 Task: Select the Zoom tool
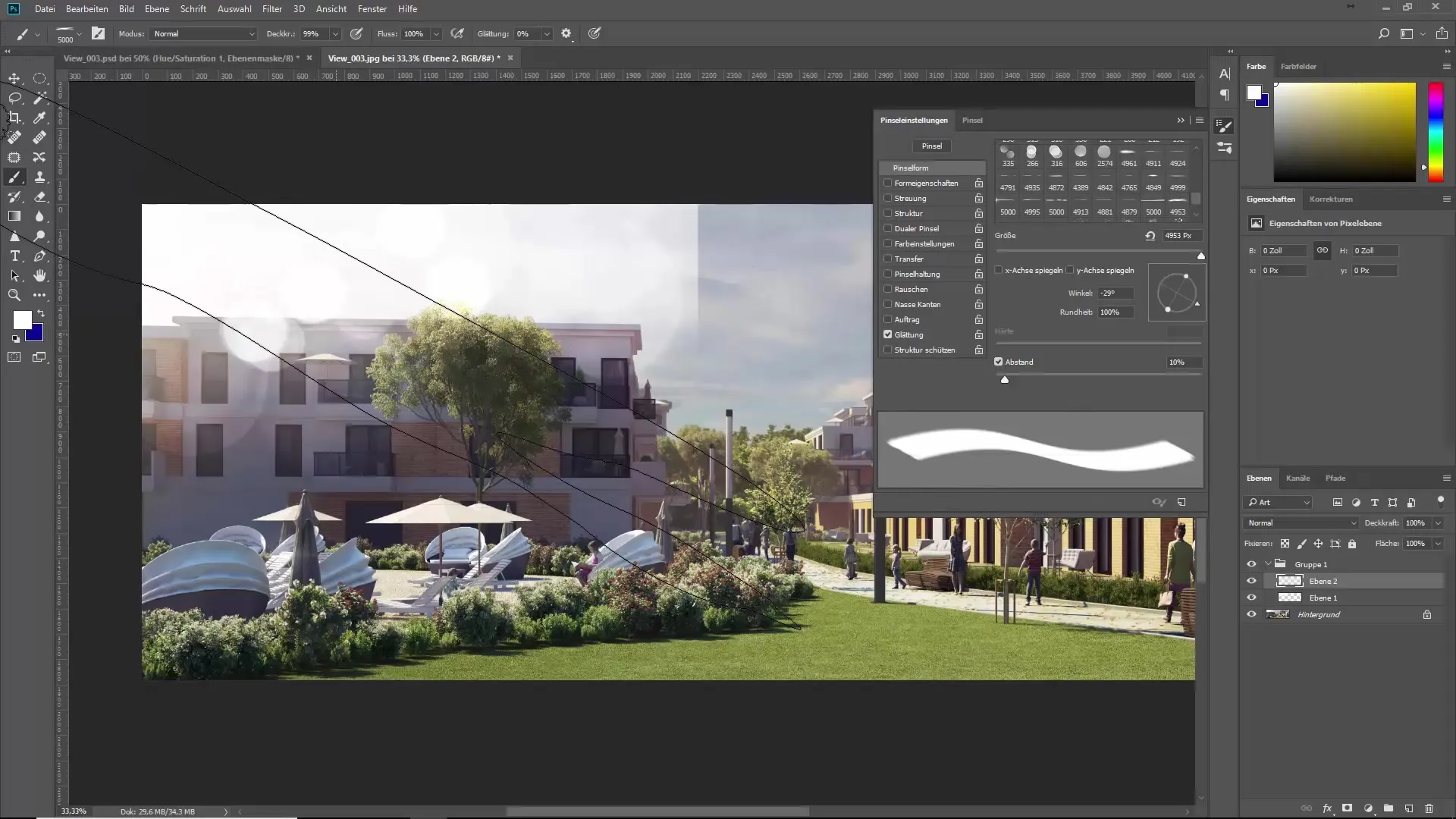click(14, 296)
